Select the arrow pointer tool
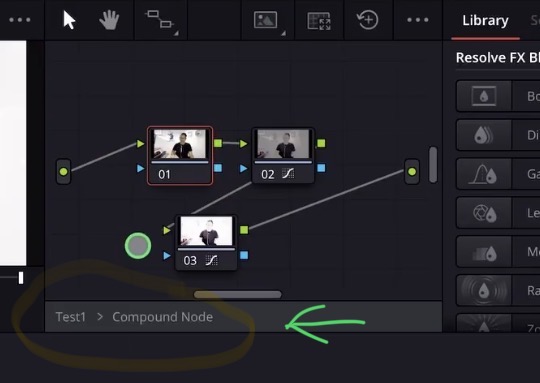This screenshot has width=540, height=383. coord(69,20)
